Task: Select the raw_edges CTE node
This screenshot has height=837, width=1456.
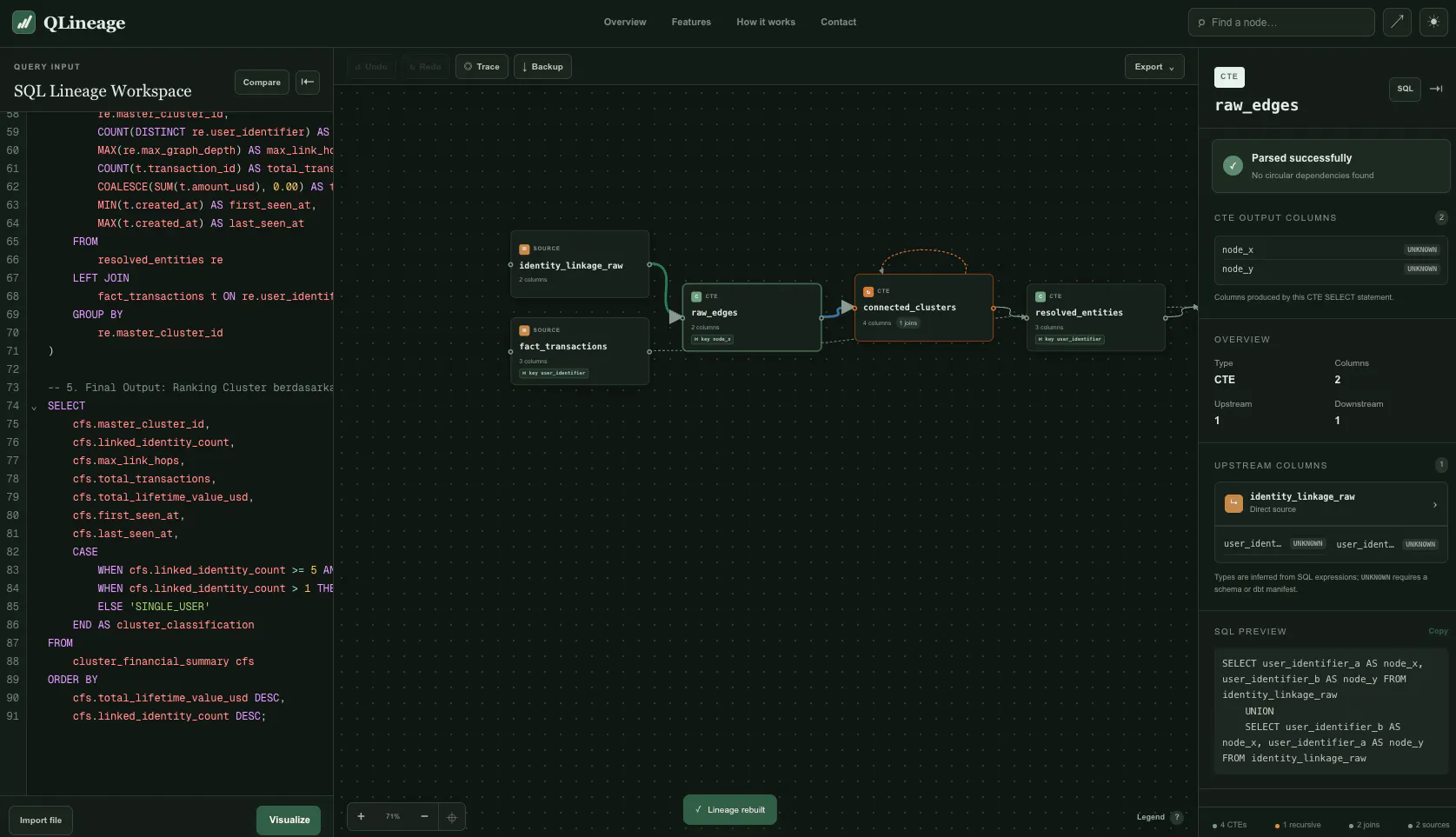Action: click(752, 317)
